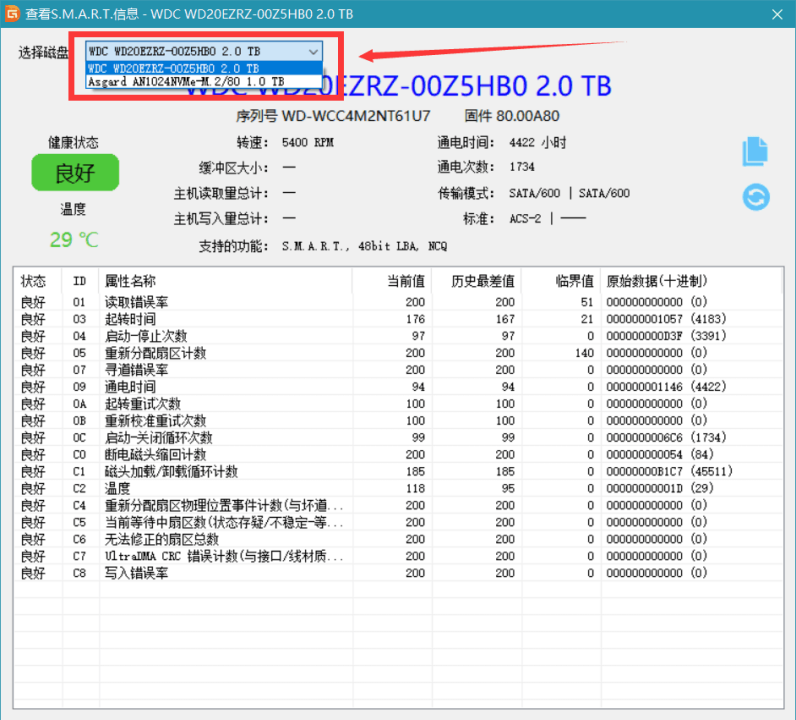This screenshot has width=796, height=720.
Task: Click the ID column header
Action: pyautogui.click(x=79, y=281)
